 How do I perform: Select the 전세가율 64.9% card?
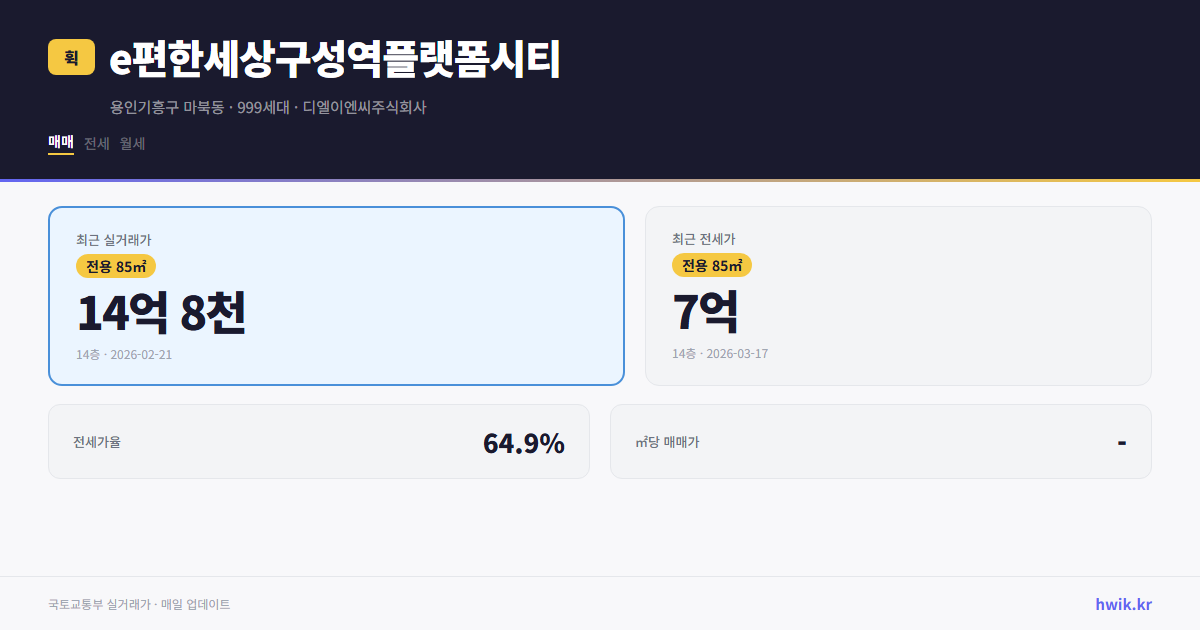(320, 441)
